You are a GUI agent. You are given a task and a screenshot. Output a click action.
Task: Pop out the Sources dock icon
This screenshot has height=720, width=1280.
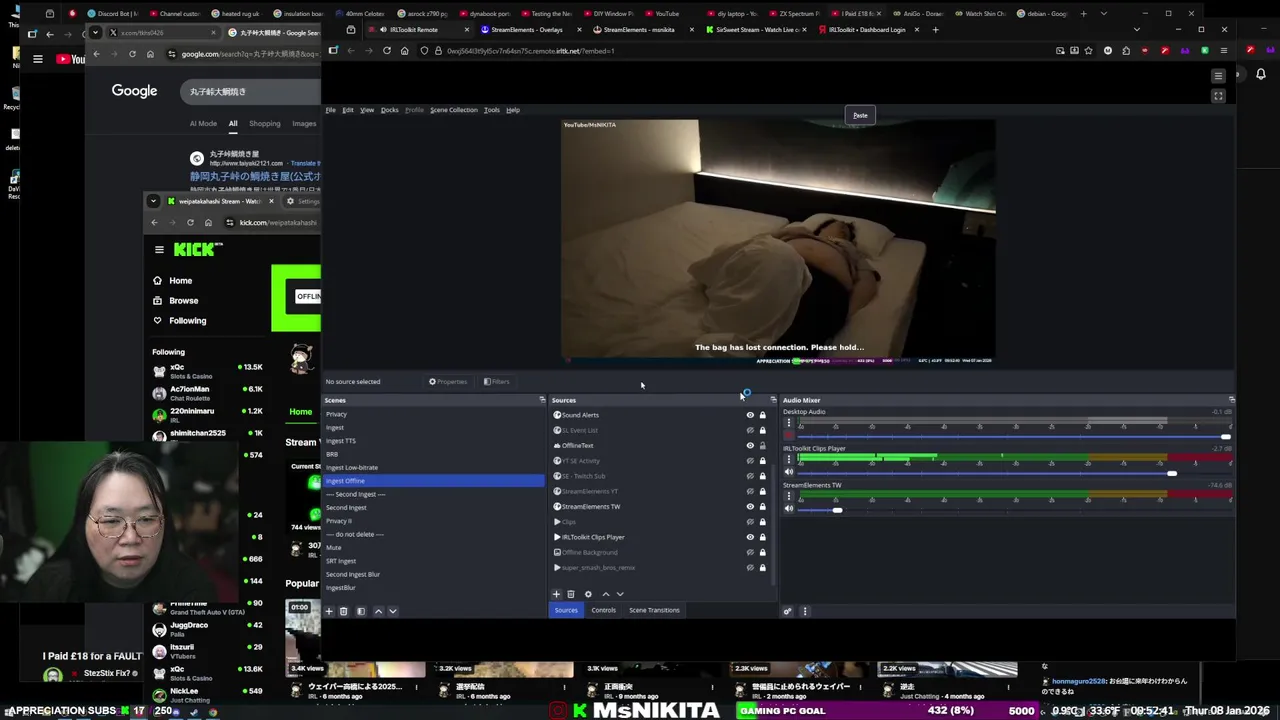coord(772,400)
